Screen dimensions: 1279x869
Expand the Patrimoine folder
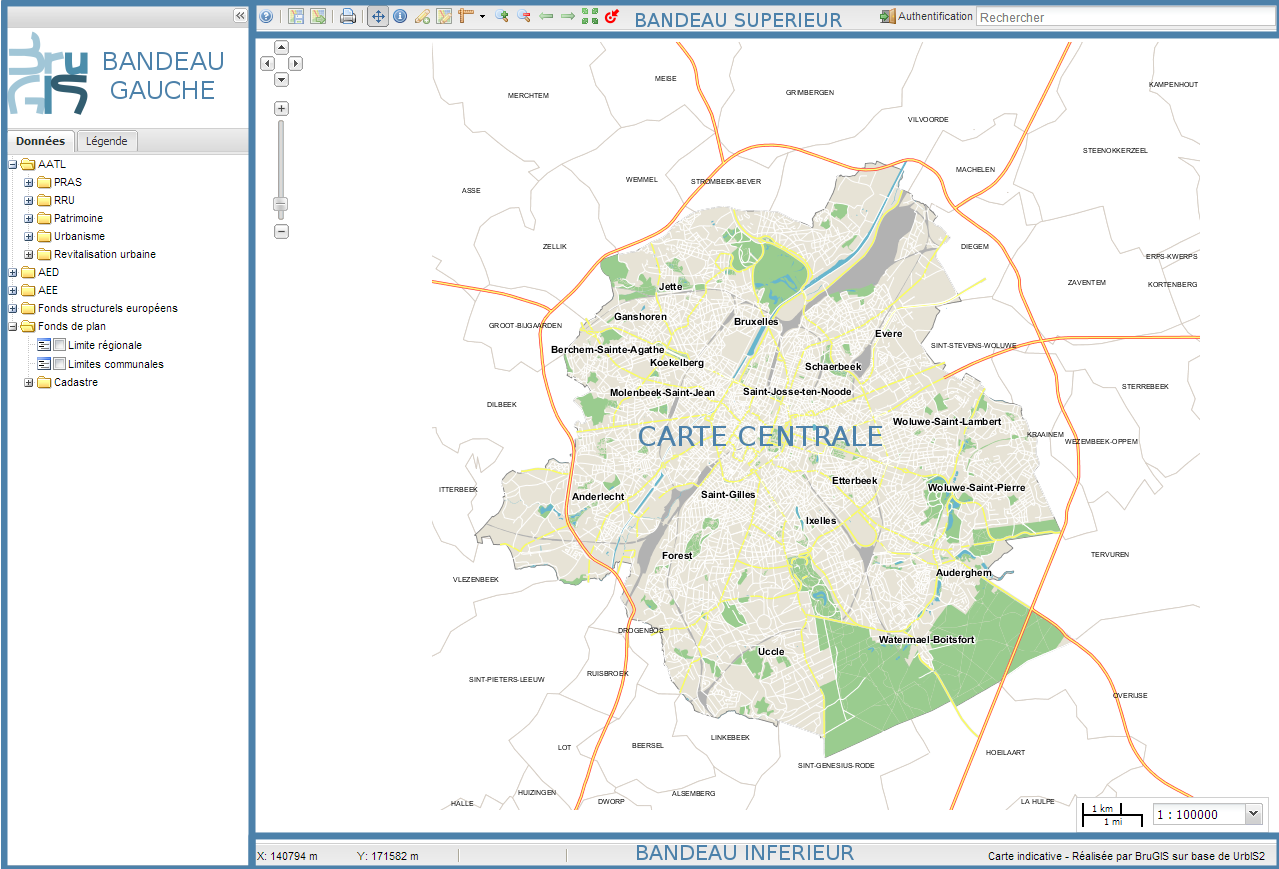[27, 218]
